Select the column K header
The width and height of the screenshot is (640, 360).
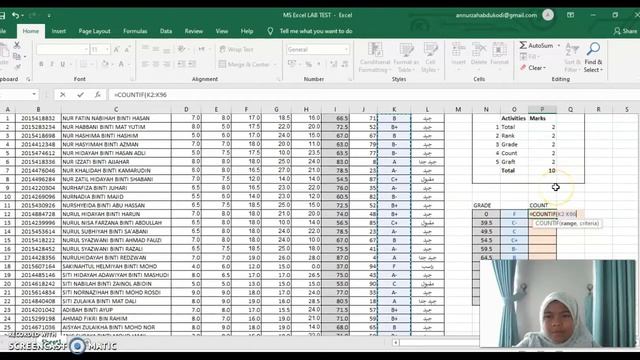pyautogui.click(x=394, y=109)
